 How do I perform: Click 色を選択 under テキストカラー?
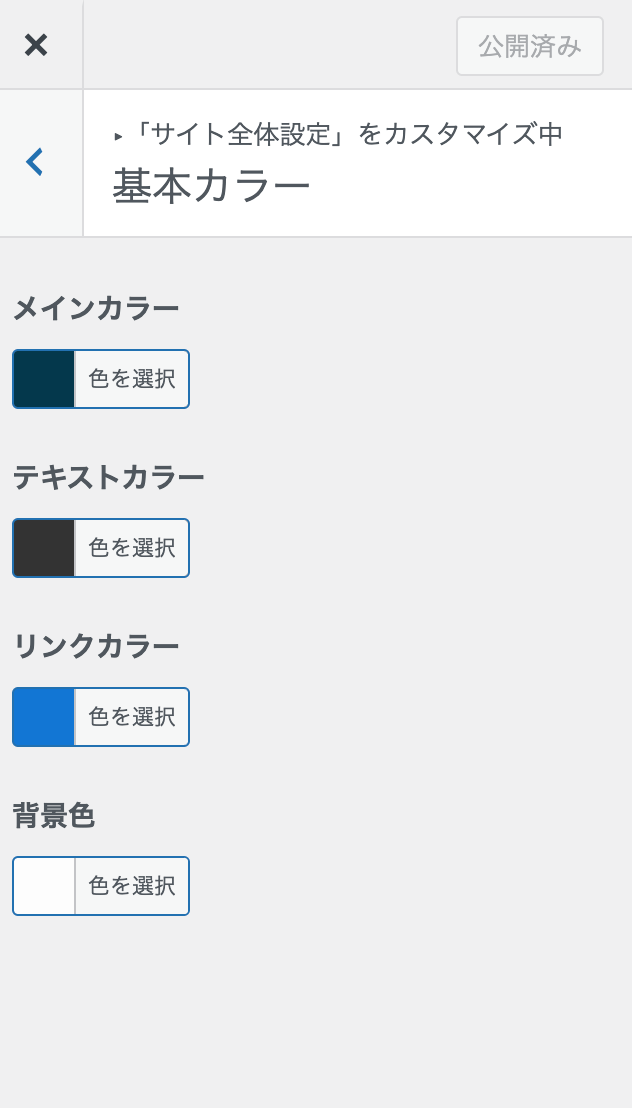(131, 548)
